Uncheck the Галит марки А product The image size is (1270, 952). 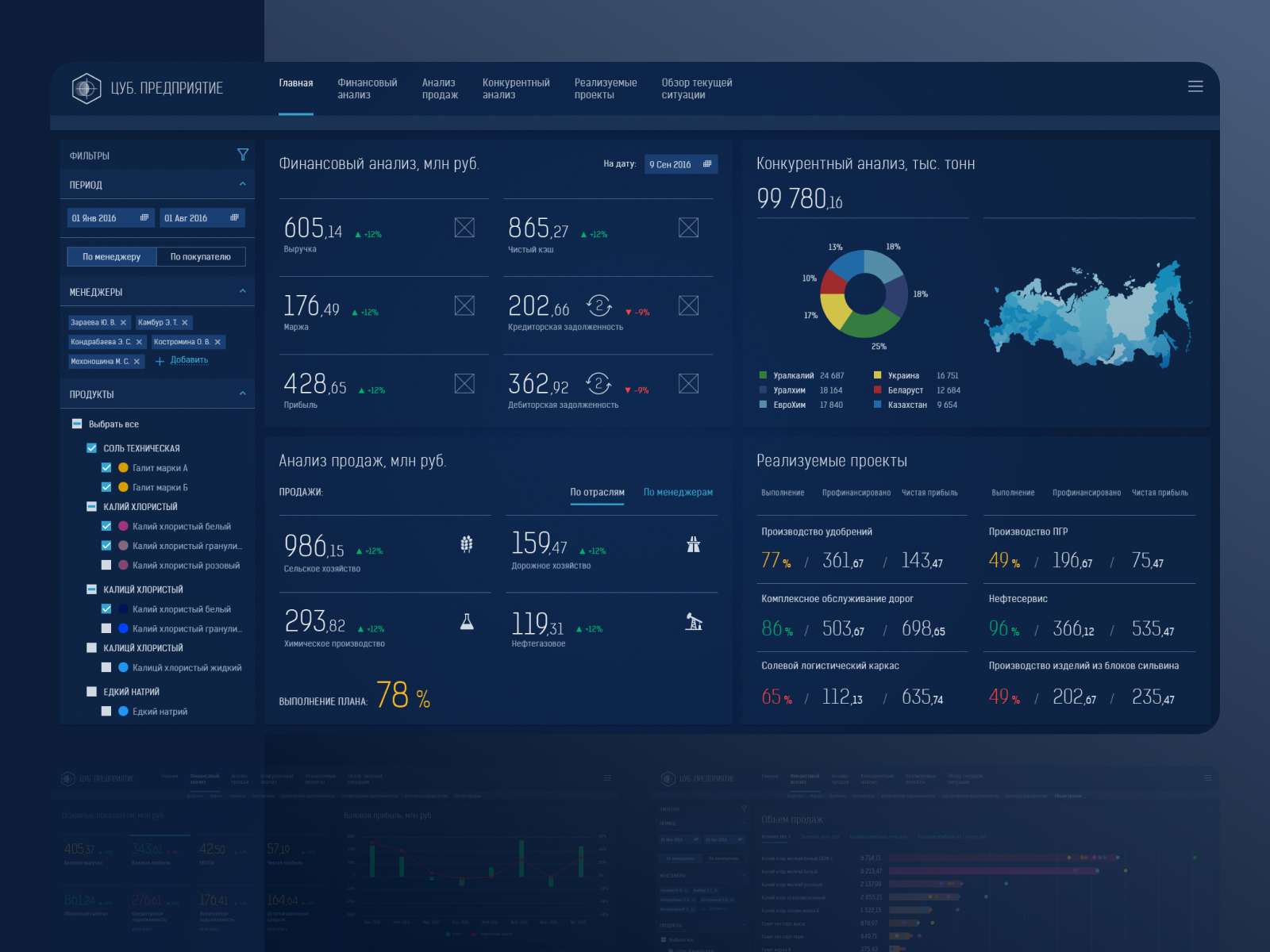[106, 467]
